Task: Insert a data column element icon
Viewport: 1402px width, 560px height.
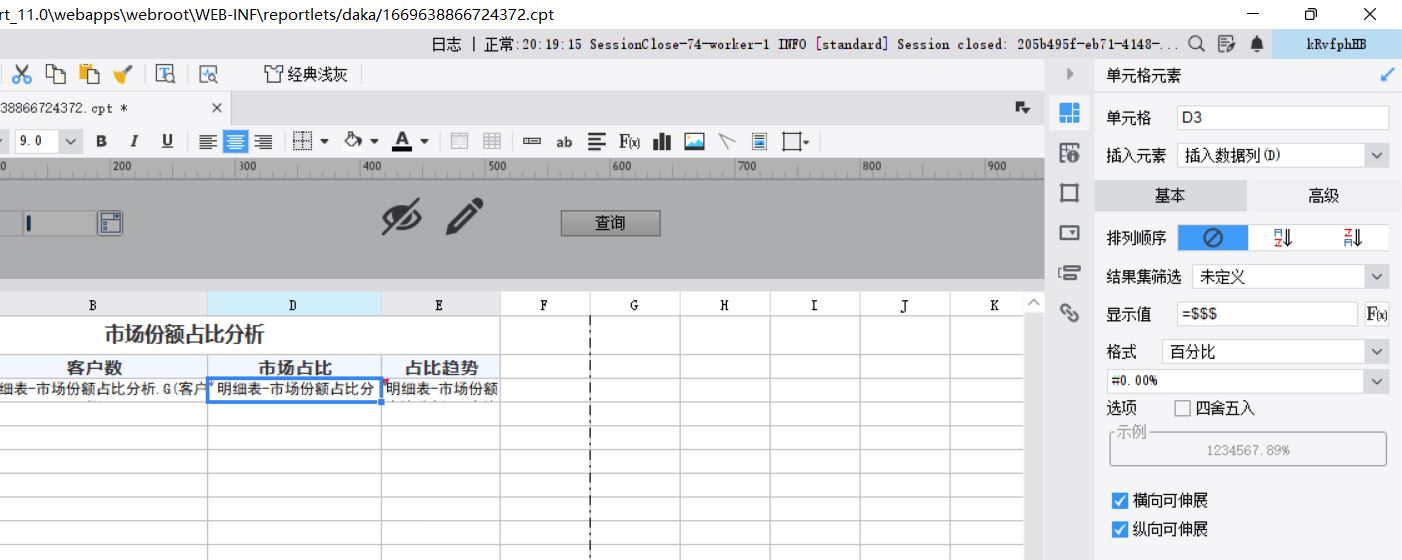Action: pos(532,142)
